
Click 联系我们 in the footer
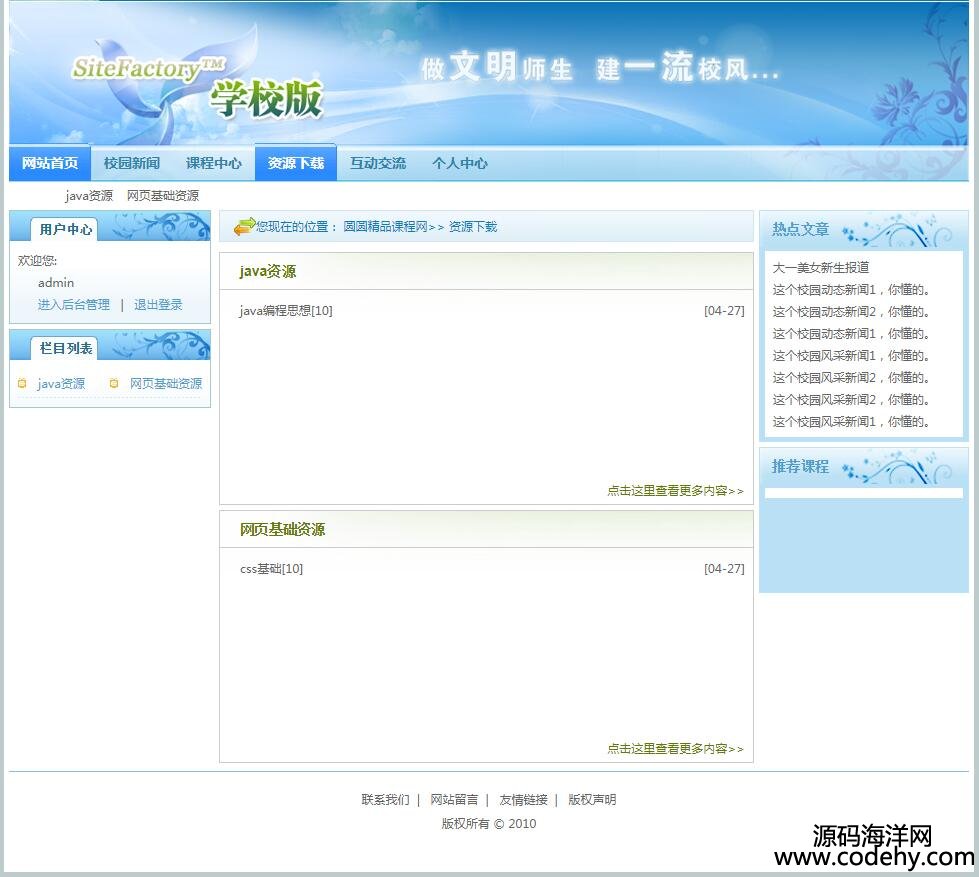pyautogui.click(x=385, y=800)
